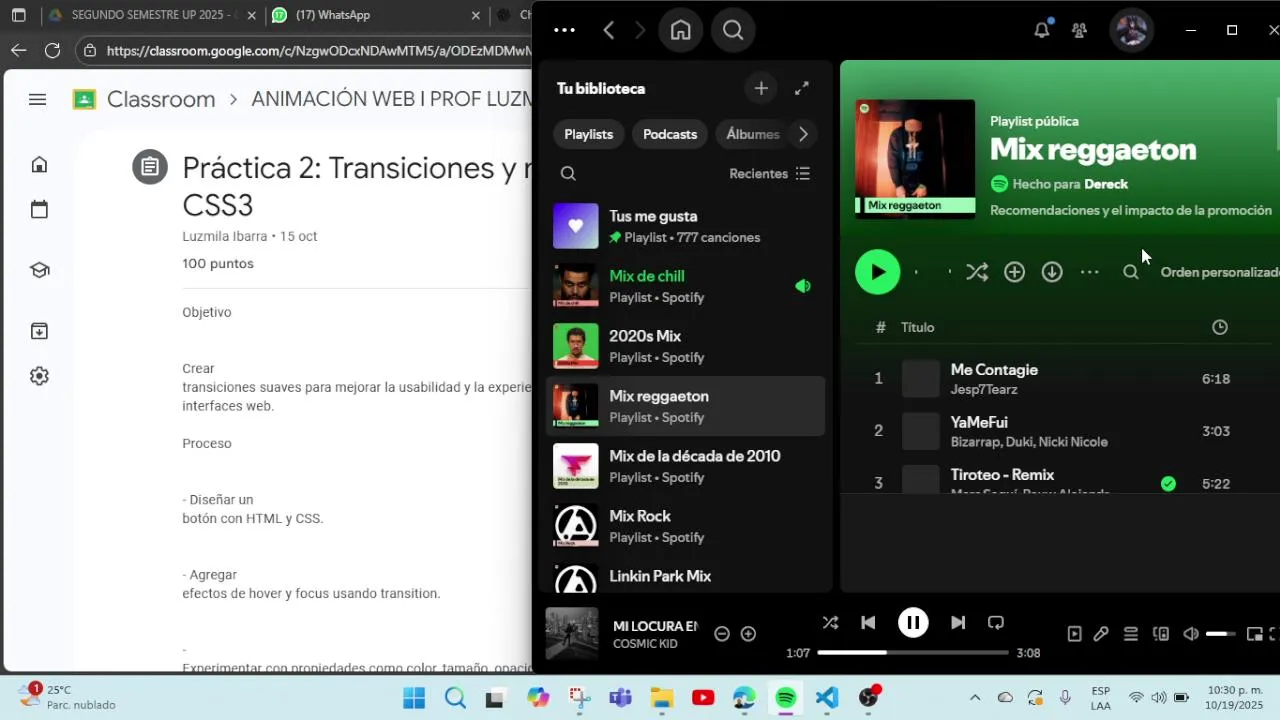1280x720 pixels.
Task: Open Mix de la década de 2010
Action: (x=686, y=466)
